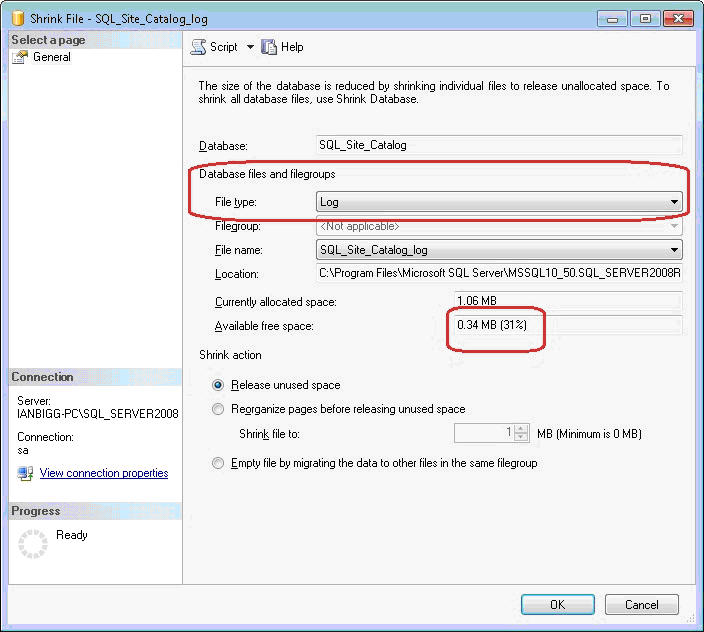This screenshot has width=704, height=632.
Task: Select the General page icon
Action: pyautogui.click(x=20, y=58)
